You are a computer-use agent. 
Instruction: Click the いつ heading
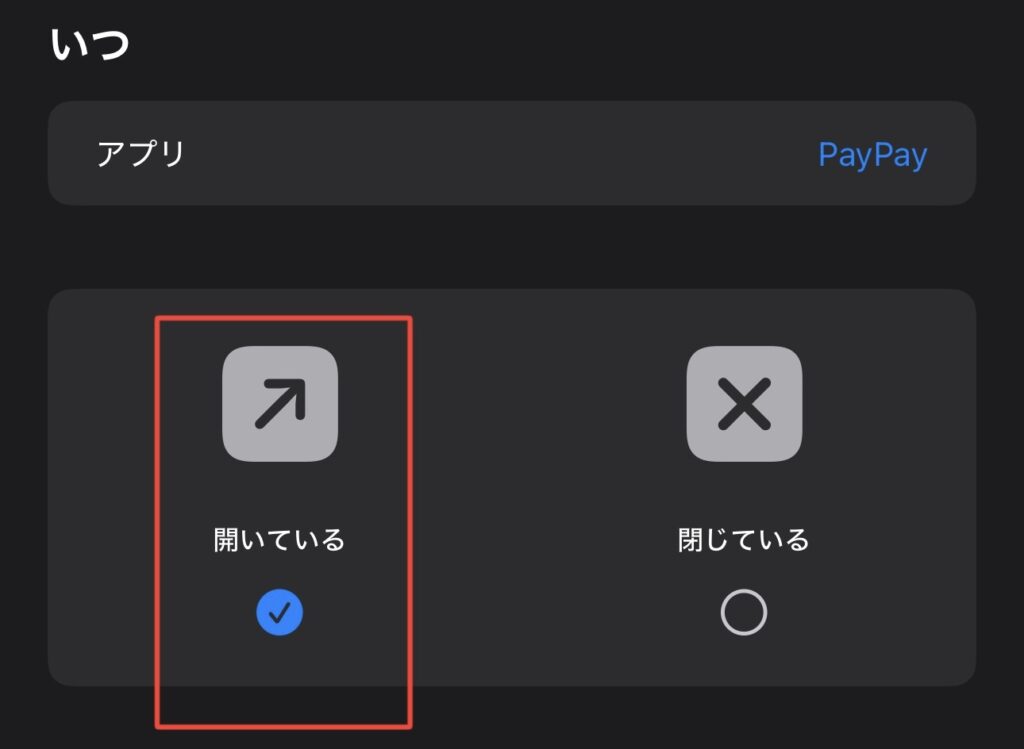tap(90, 44)
